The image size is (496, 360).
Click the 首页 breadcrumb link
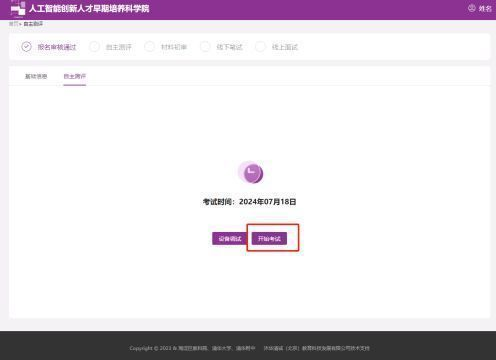13,24
